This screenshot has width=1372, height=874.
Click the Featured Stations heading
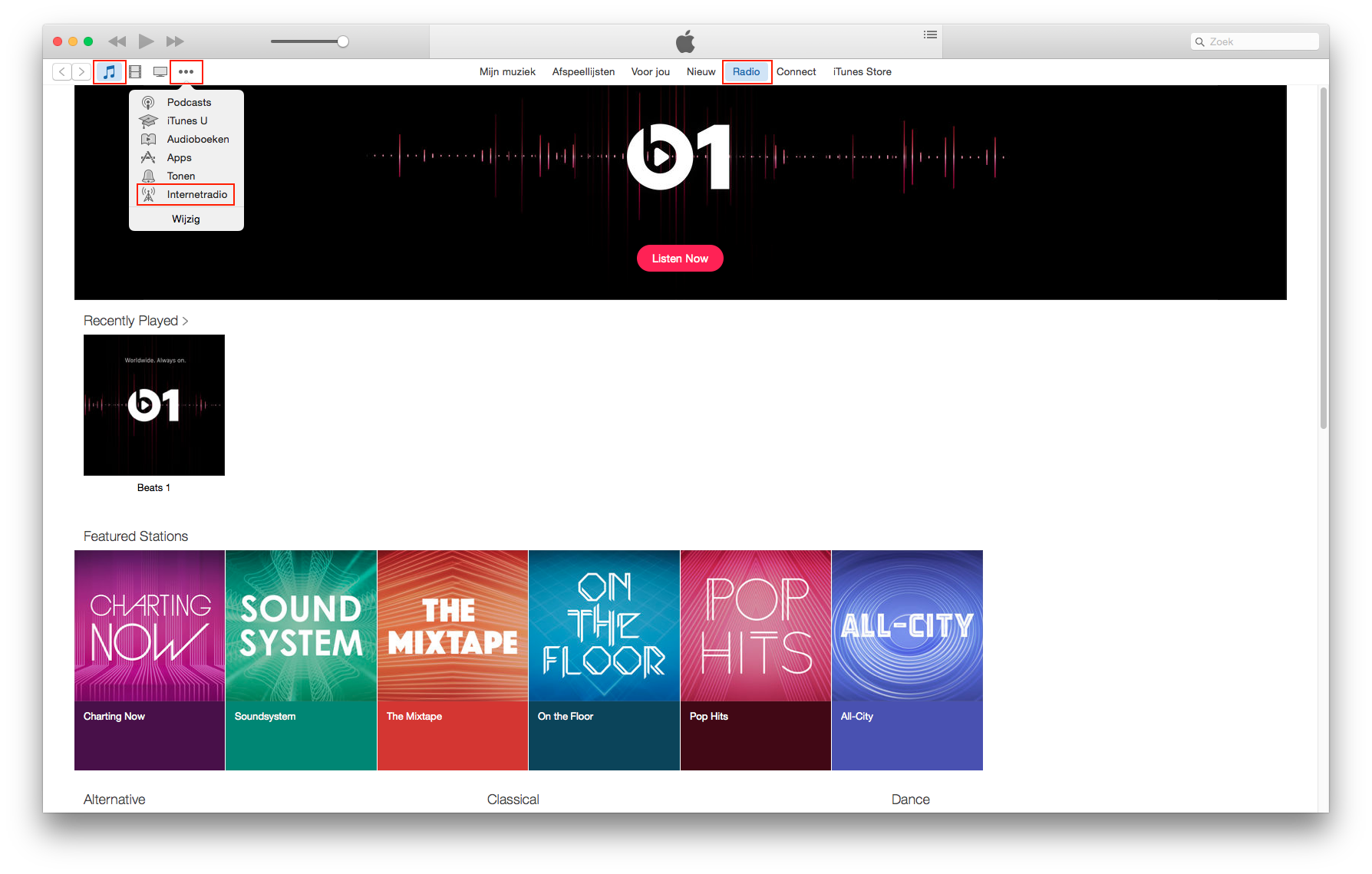point(136,536)
